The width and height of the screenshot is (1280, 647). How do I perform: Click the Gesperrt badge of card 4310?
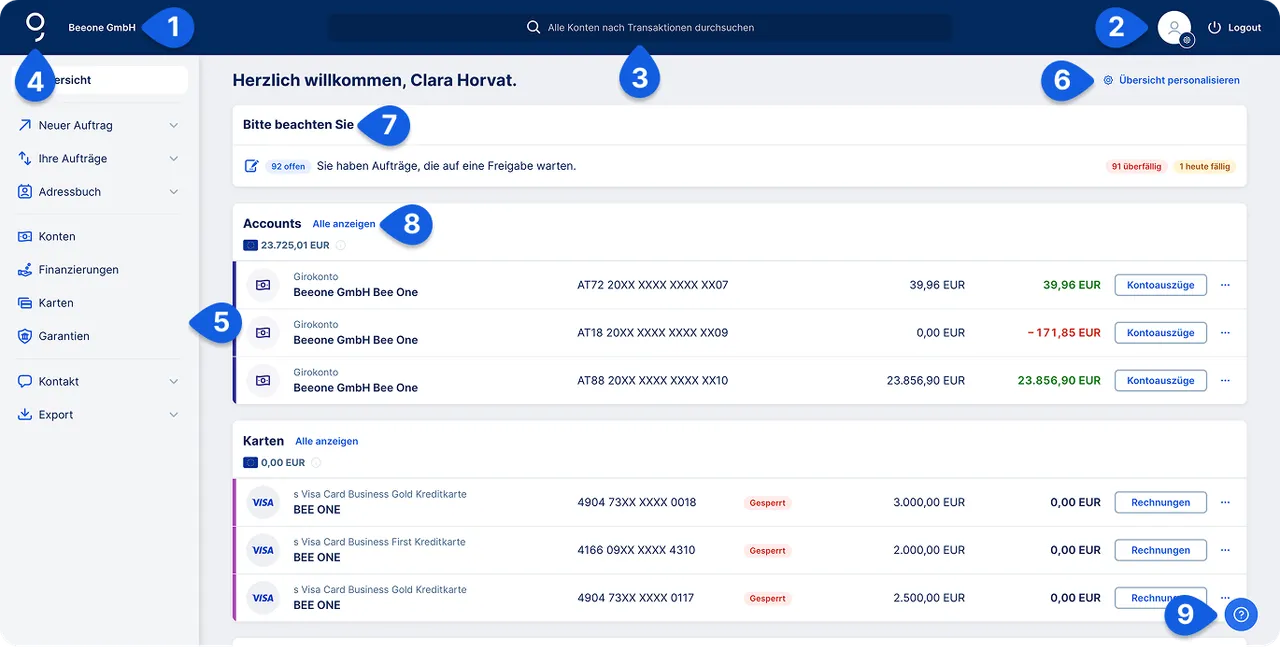768,551
